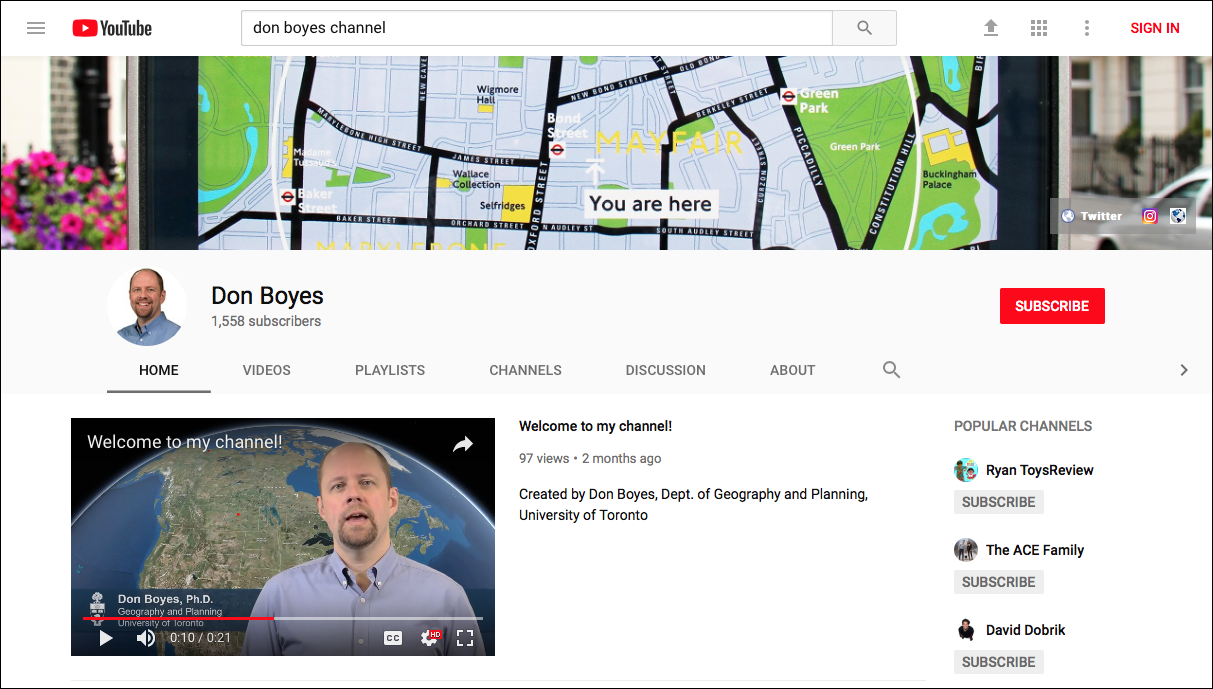
Task: Click in the search input field
Action: pos(537,28)
